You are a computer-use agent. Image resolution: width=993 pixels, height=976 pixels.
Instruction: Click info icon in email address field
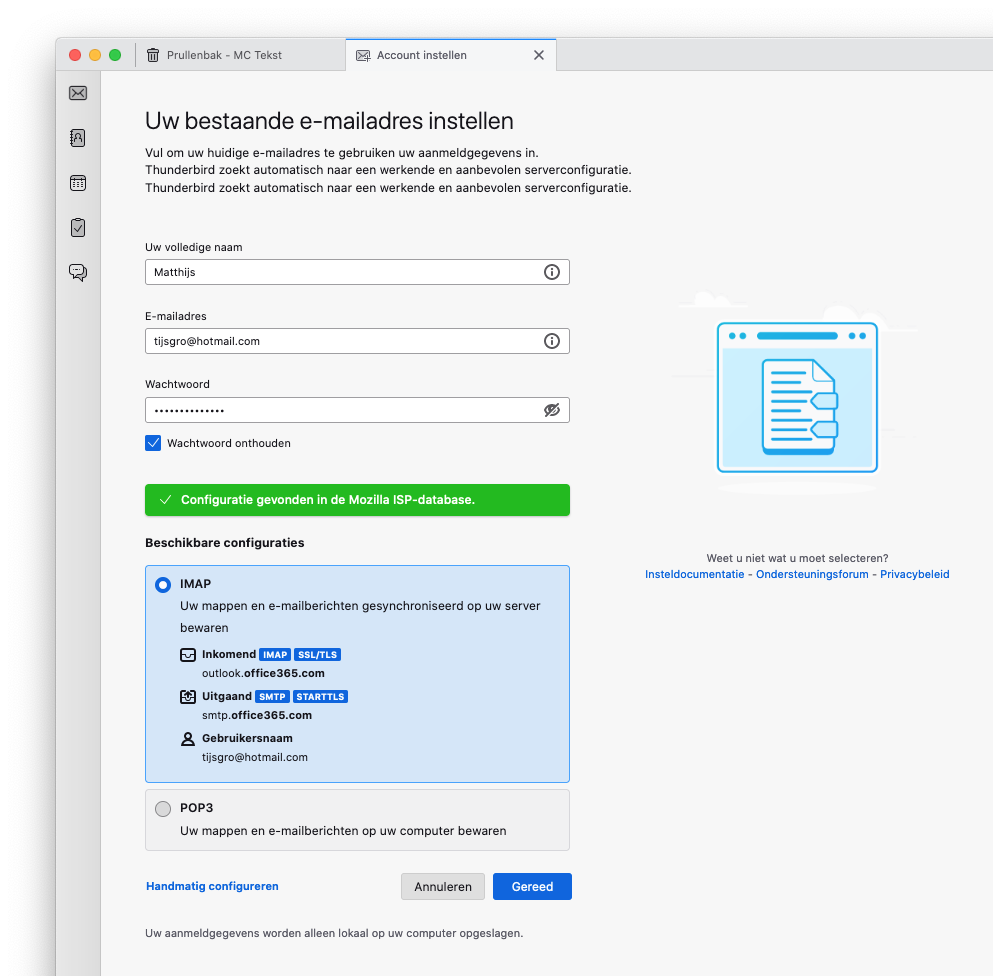pyautogui.click(x=551, y=341)
